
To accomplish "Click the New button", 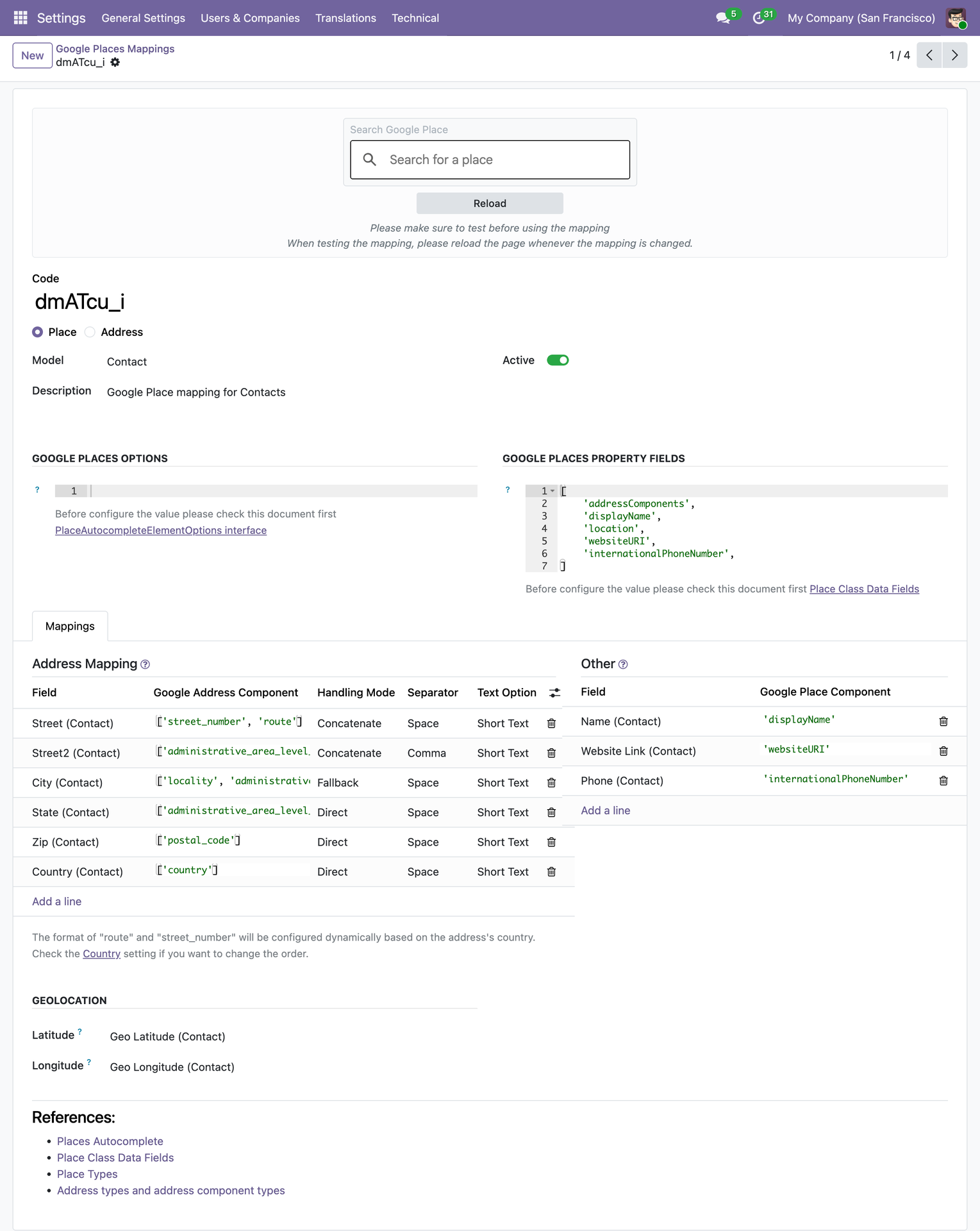I will (33, 55).
